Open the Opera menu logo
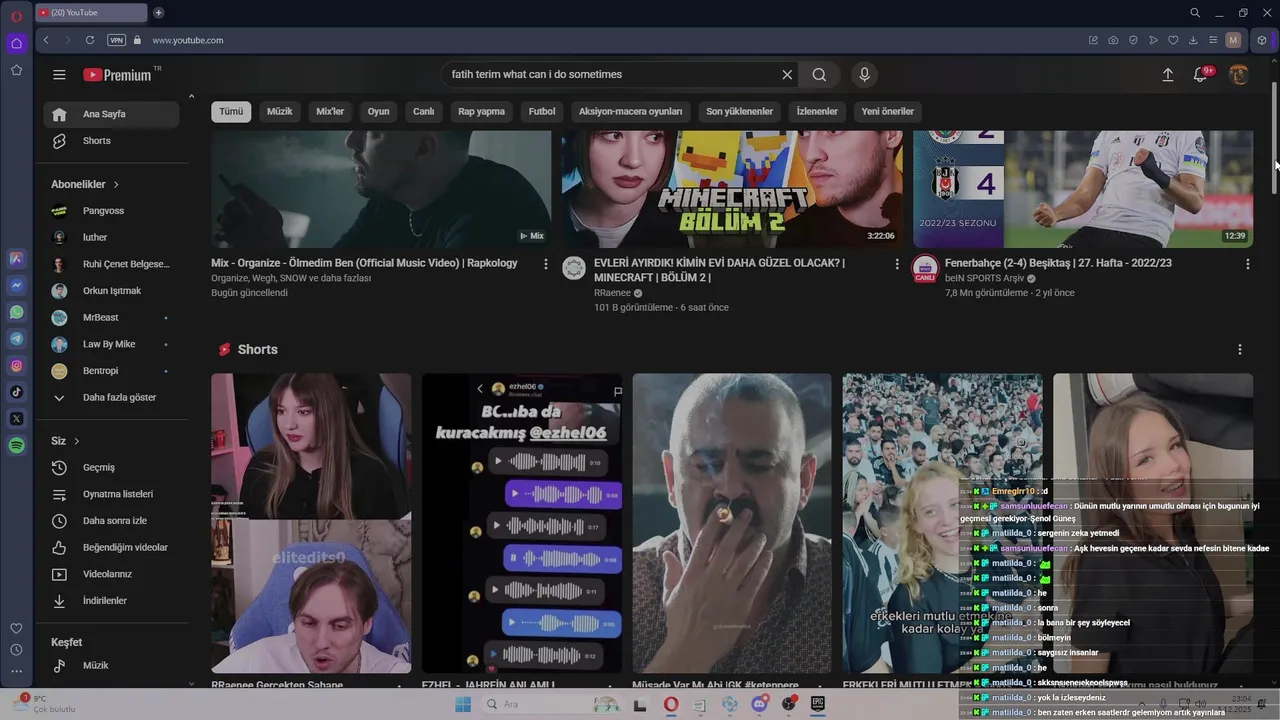The width and height of the screenshot is (1280, 720). (x=16, y=16)
